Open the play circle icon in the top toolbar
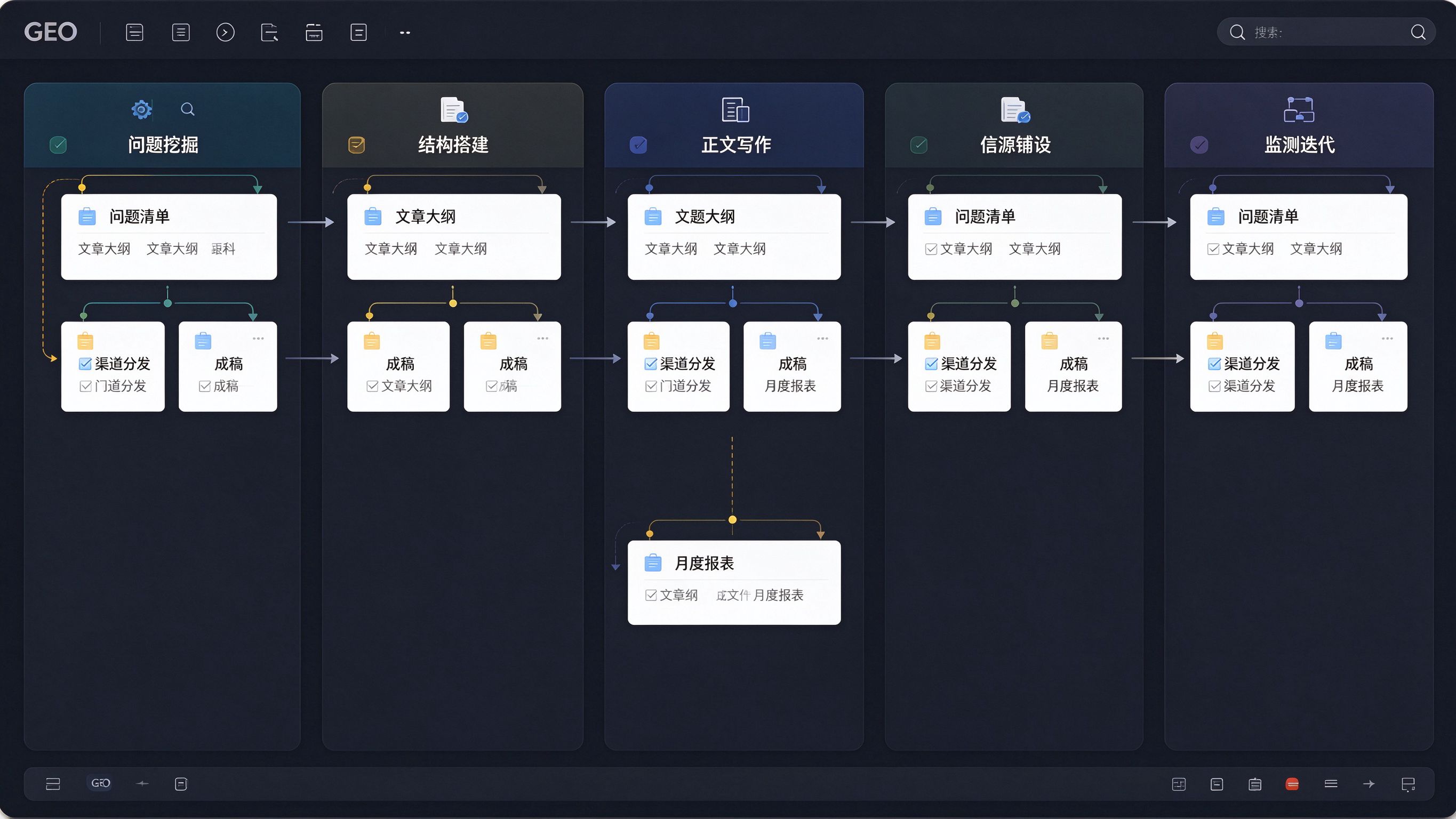The width and height of the screenshot is (1456, 819). click(x=225, y=32)
